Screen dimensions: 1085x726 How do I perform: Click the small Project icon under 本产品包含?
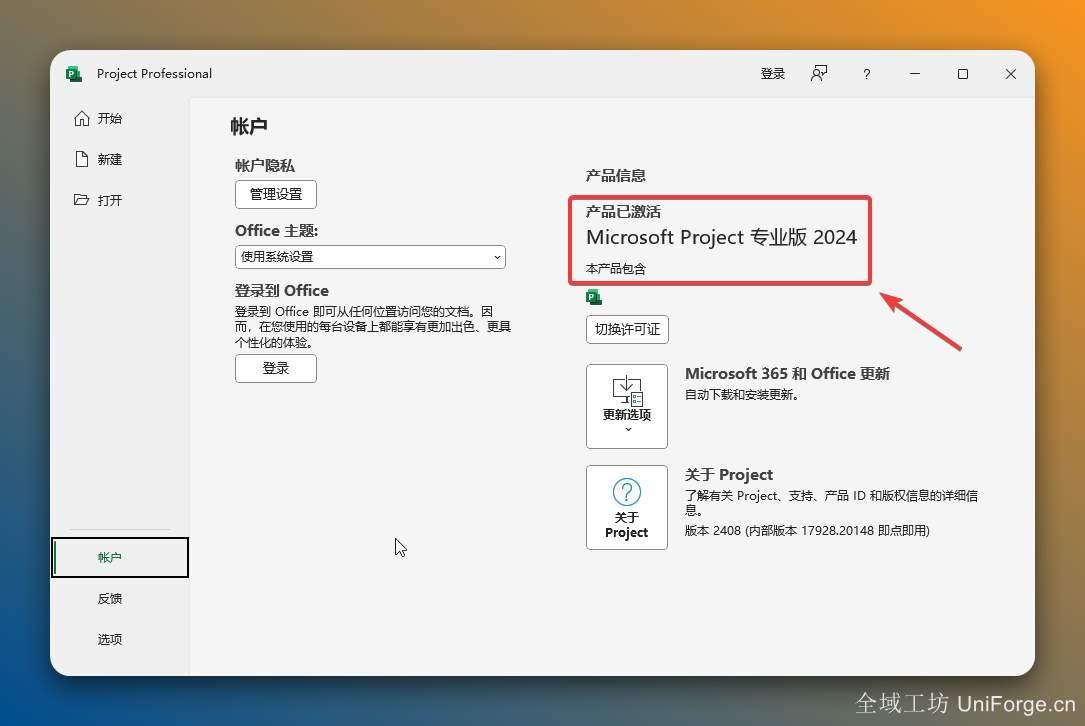594,298
